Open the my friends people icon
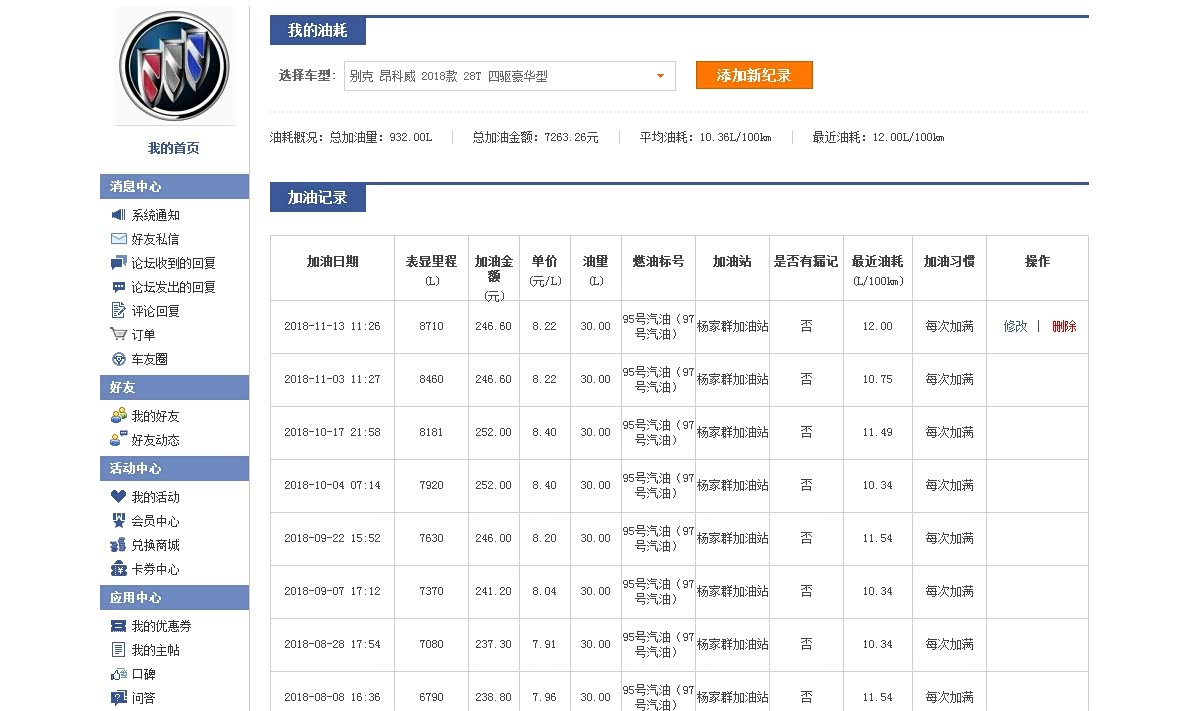The image size is (1179, 711). click(118, 416)
